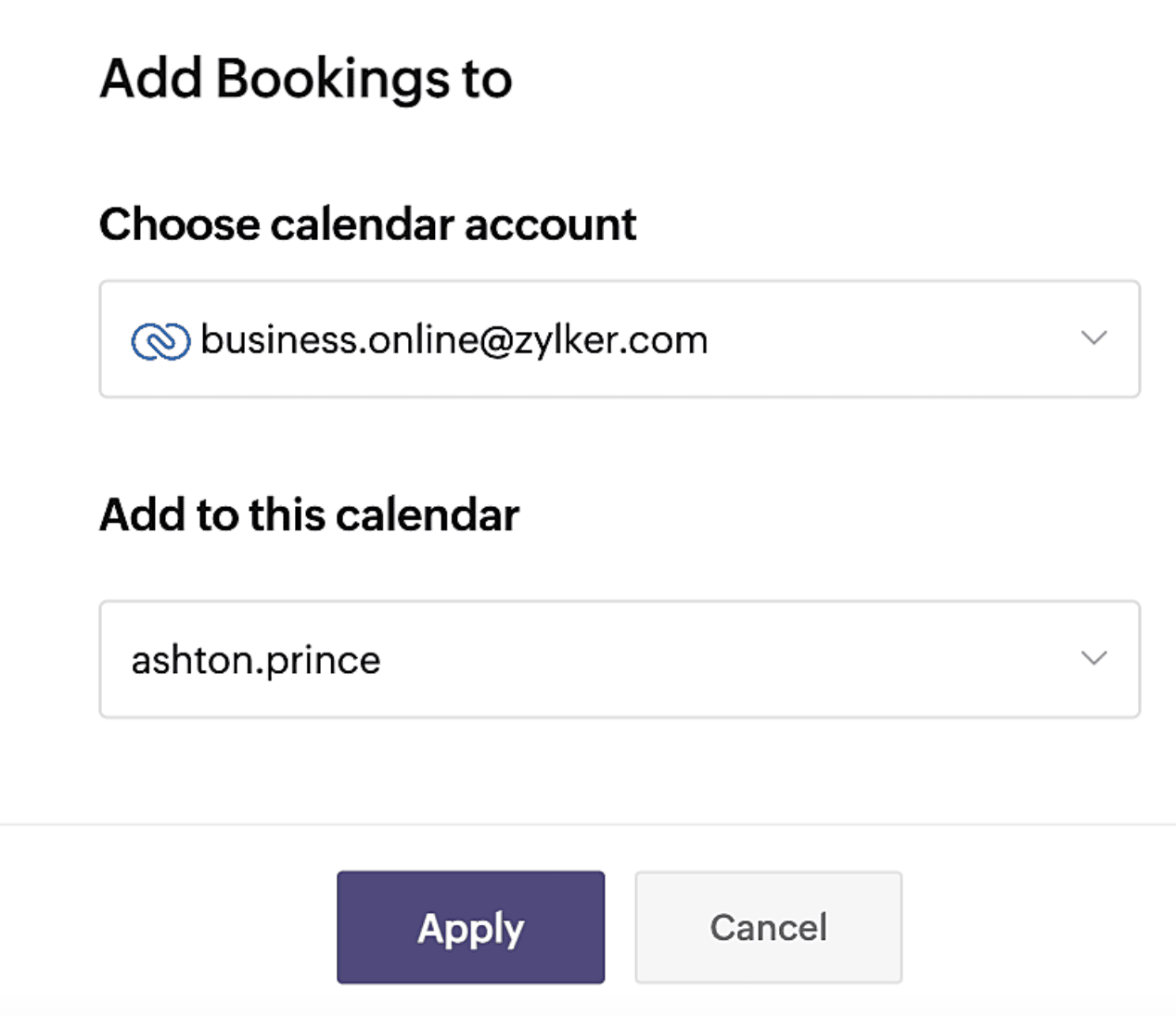The width and height of the screenshot is (1176, 1016).
Task: Click the Add Bookings to heading
Action: click(306, 79)
